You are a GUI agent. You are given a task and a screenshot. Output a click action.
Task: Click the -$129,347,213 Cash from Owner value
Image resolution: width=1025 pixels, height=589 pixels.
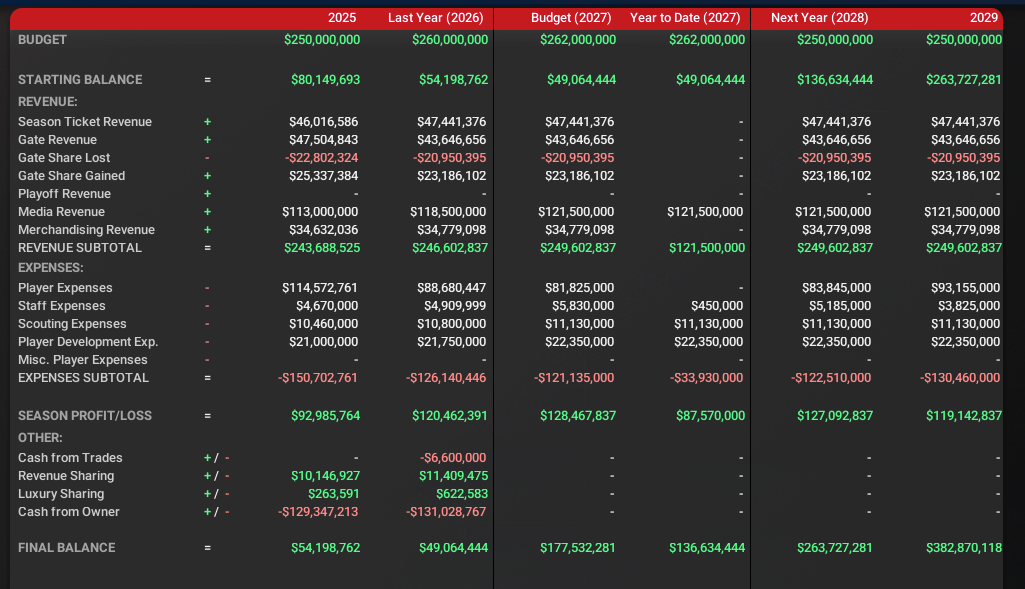pos(318,512)
